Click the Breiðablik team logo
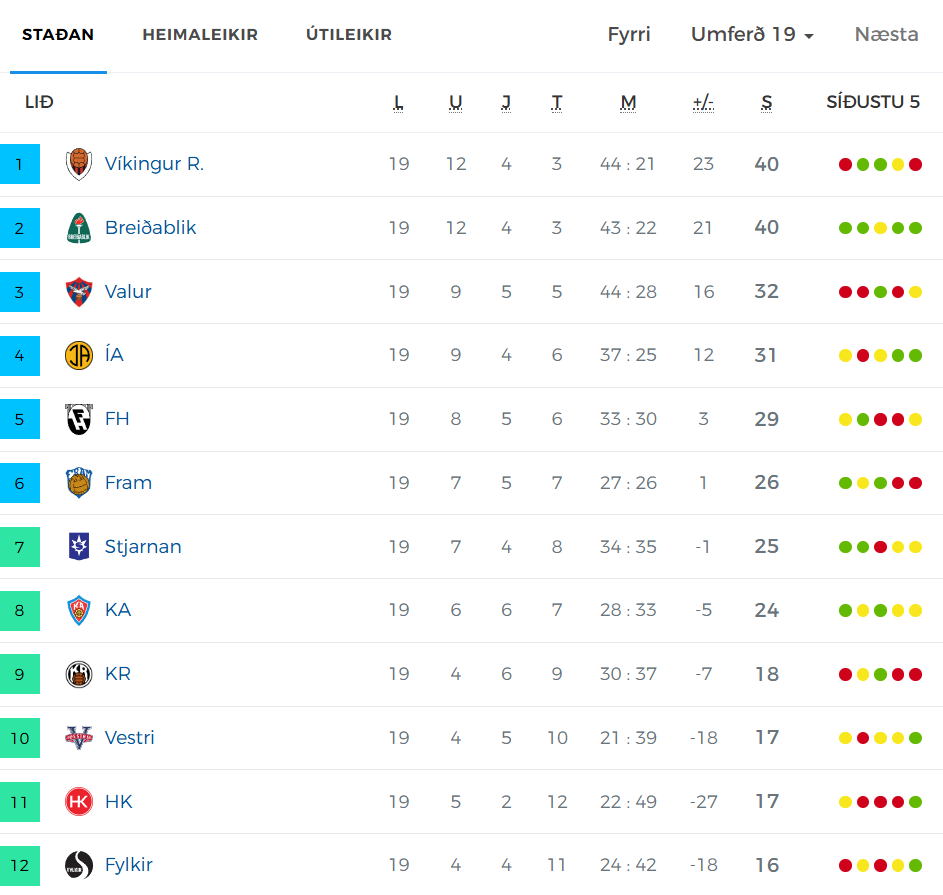 (x=79, y=228)
